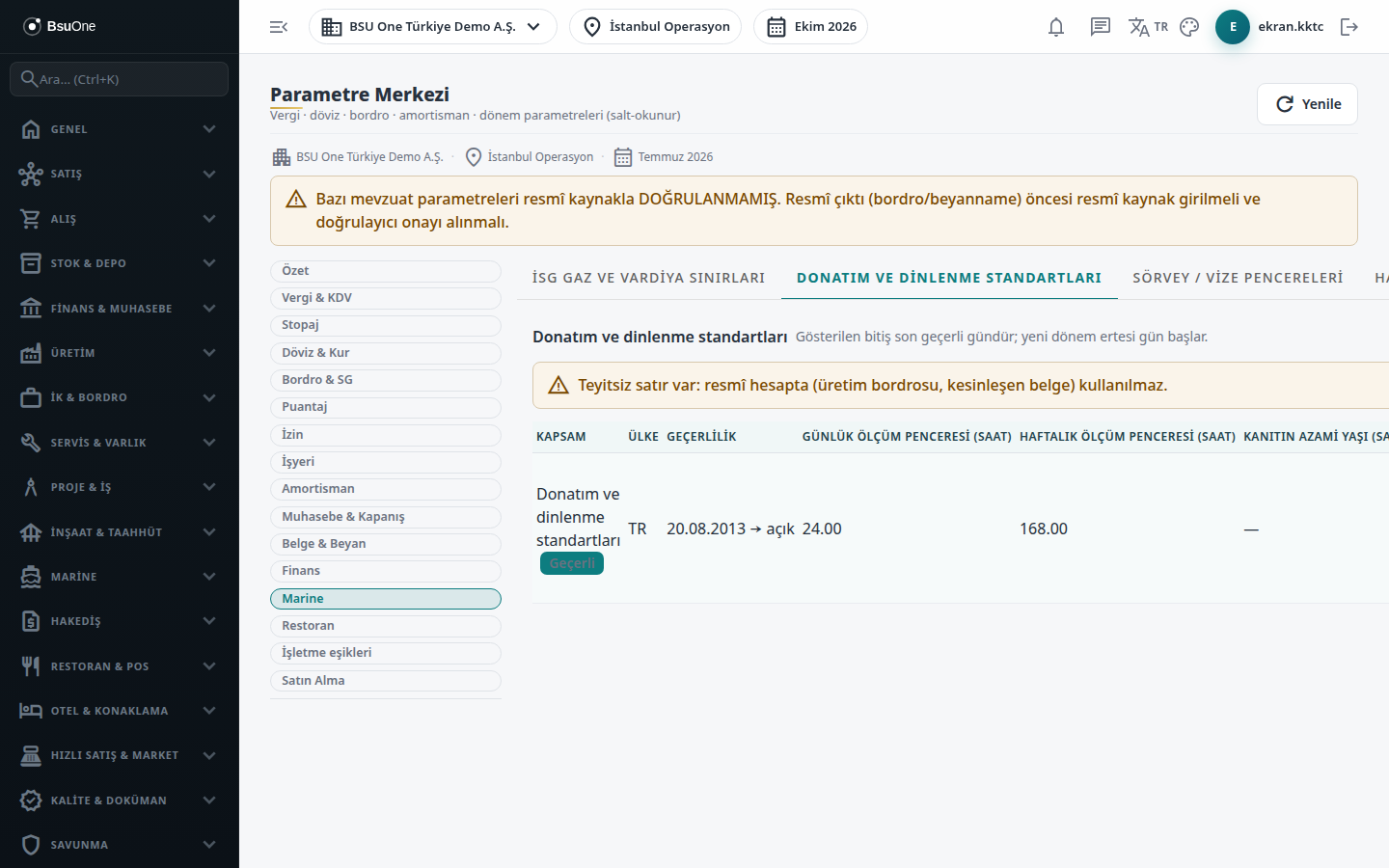The width and height of the screenshot is (1389, 868).
Task: Open the Otel & Konaklama bed icon
Action: pyautogui.click(x=31, y=711)
